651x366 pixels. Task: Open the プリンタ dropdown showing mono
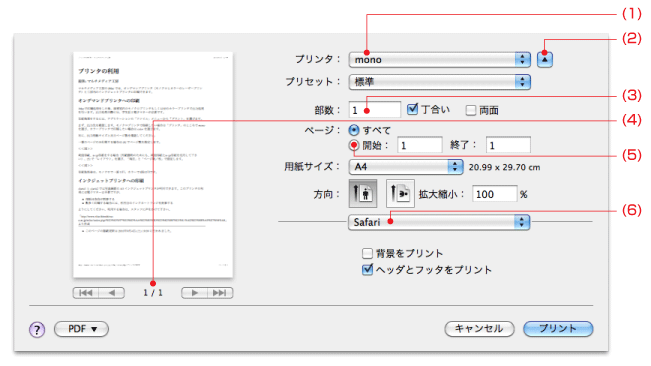coord(440,60)
